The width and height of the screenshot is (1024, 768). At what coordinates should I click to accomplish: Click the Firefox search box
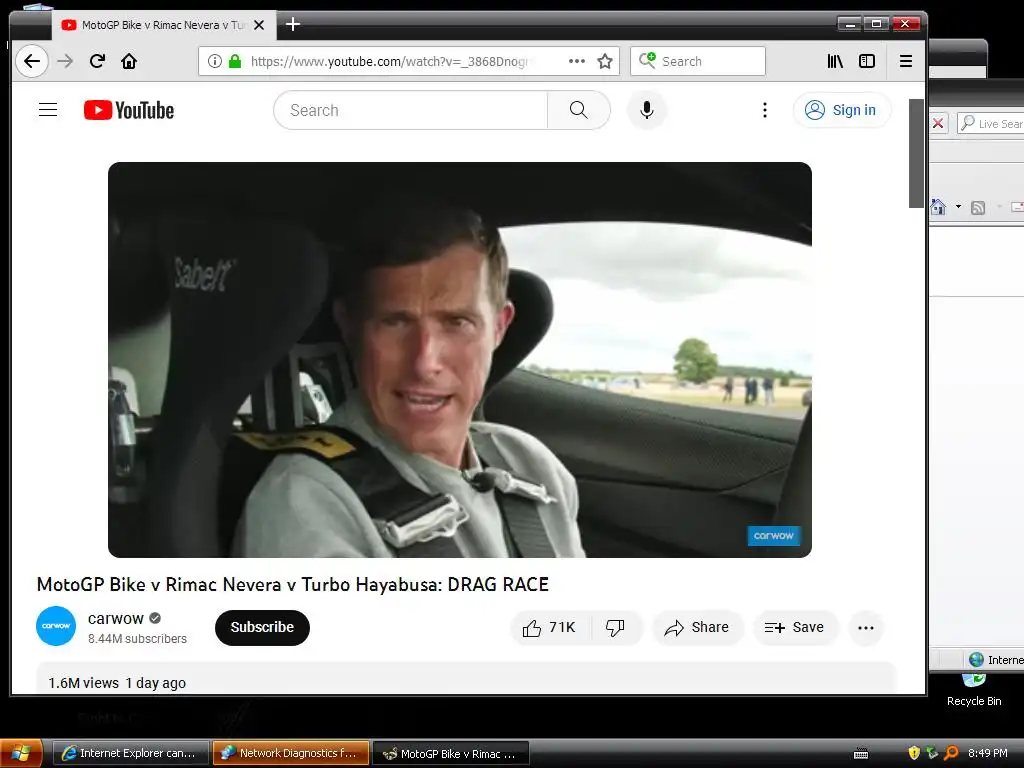pyautogui.click(x=697, y=61)
